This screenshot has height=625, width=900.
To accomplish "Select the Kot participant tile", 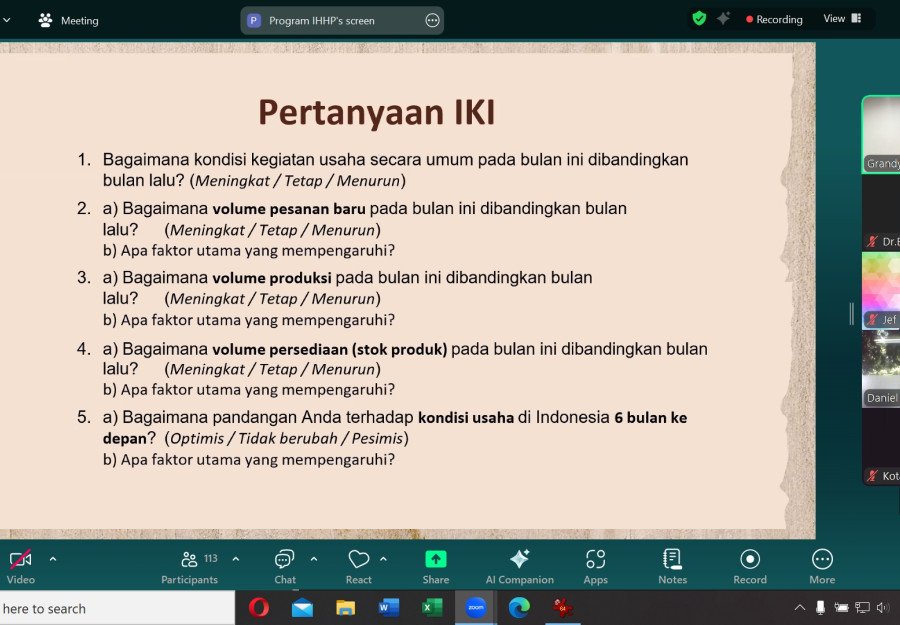I will 882,448.
